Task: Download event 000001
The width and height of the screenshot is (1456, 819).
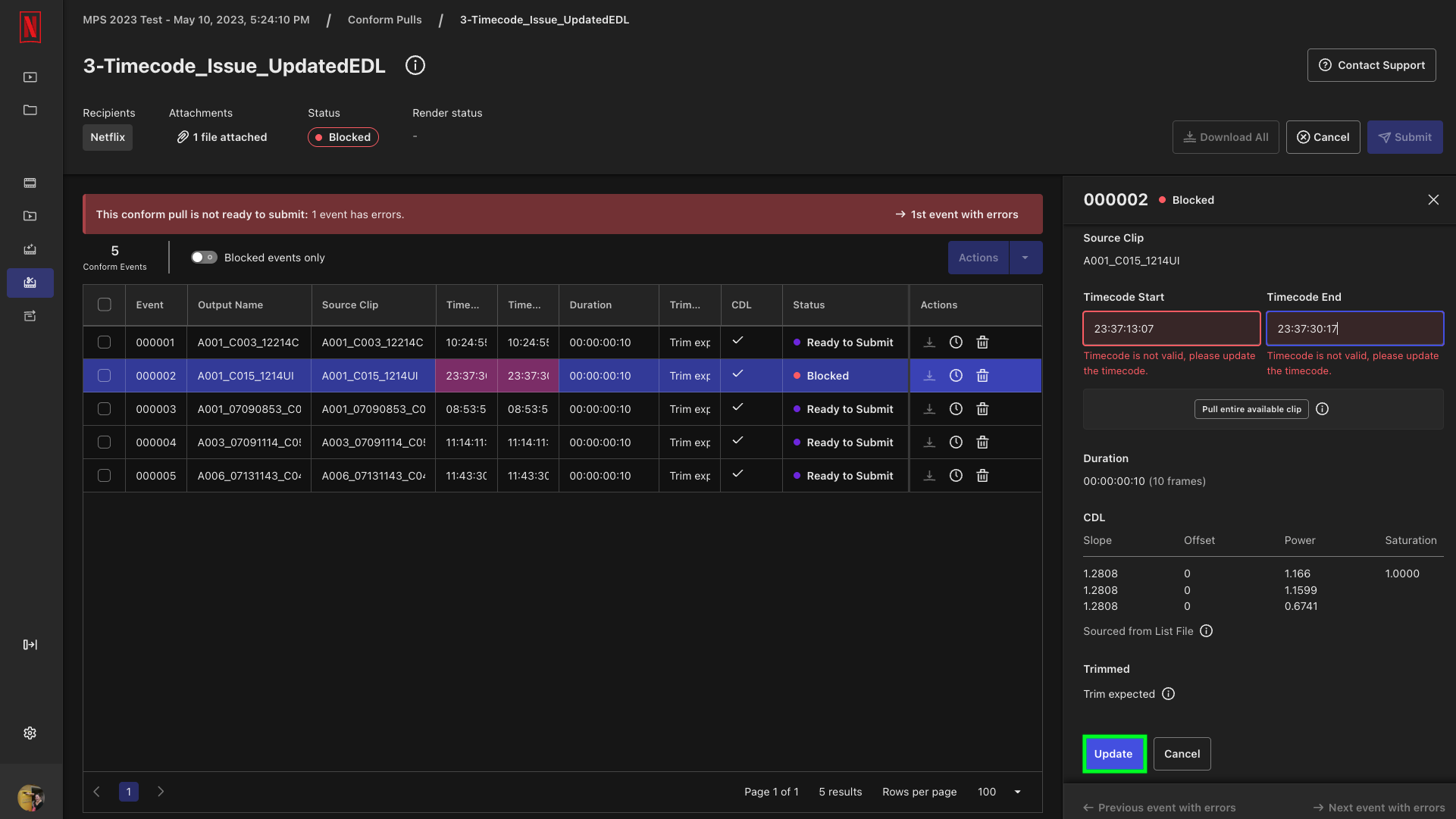Action: (929, 342)
